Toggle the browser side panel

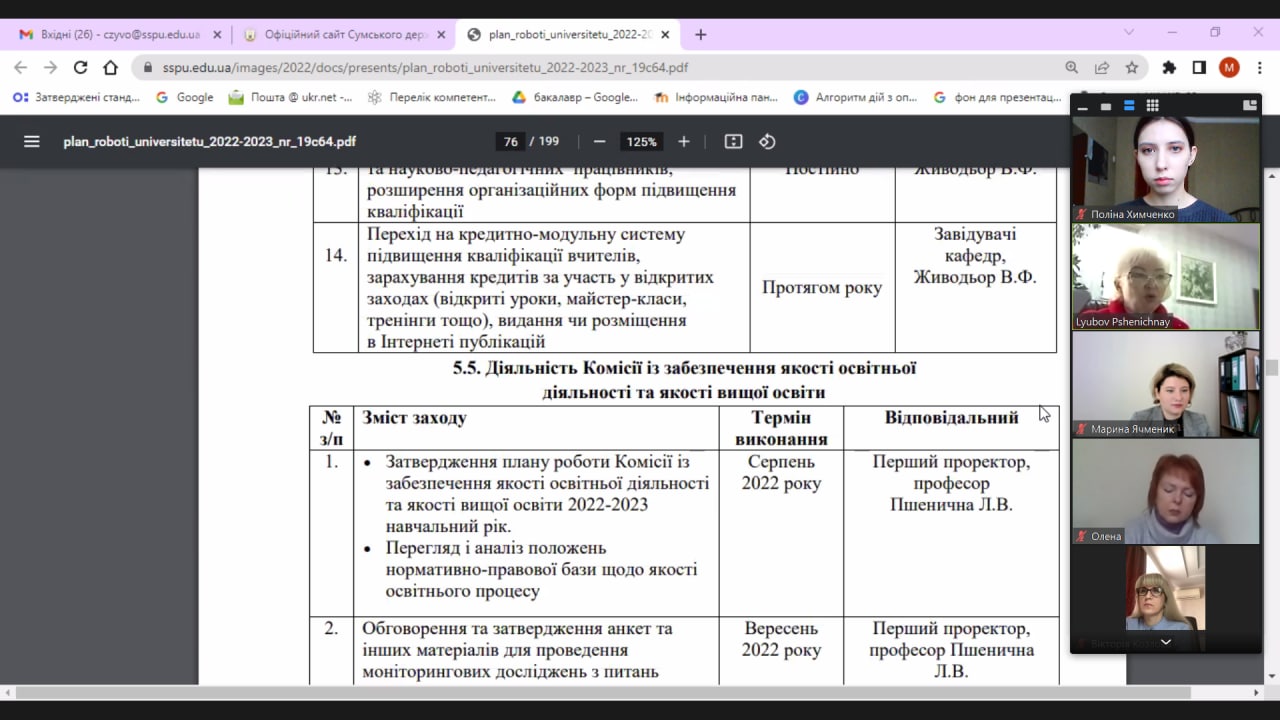(1199, 67)
